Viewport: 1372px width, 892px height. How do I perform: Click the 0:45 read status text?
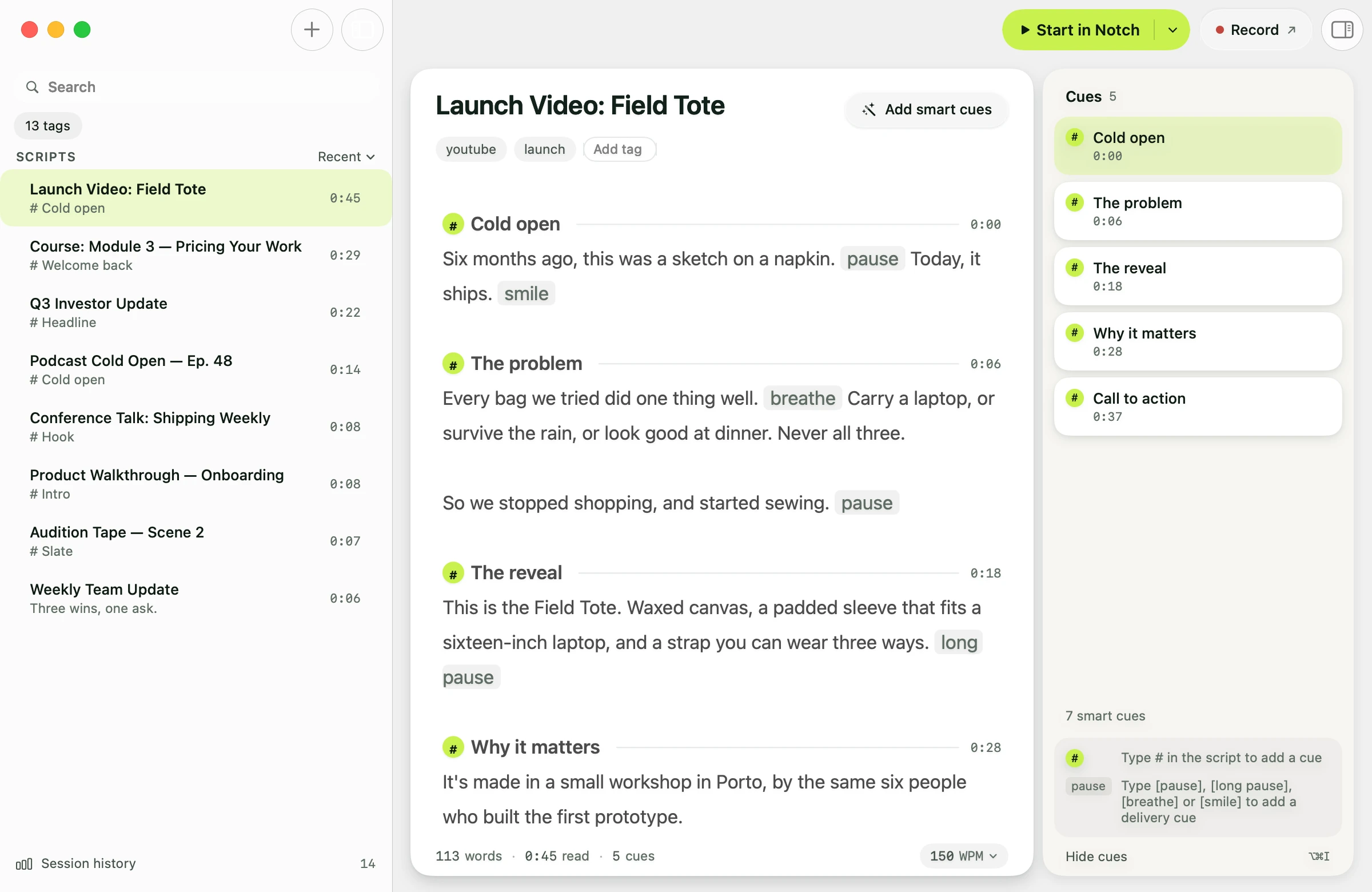pos(556,855)
